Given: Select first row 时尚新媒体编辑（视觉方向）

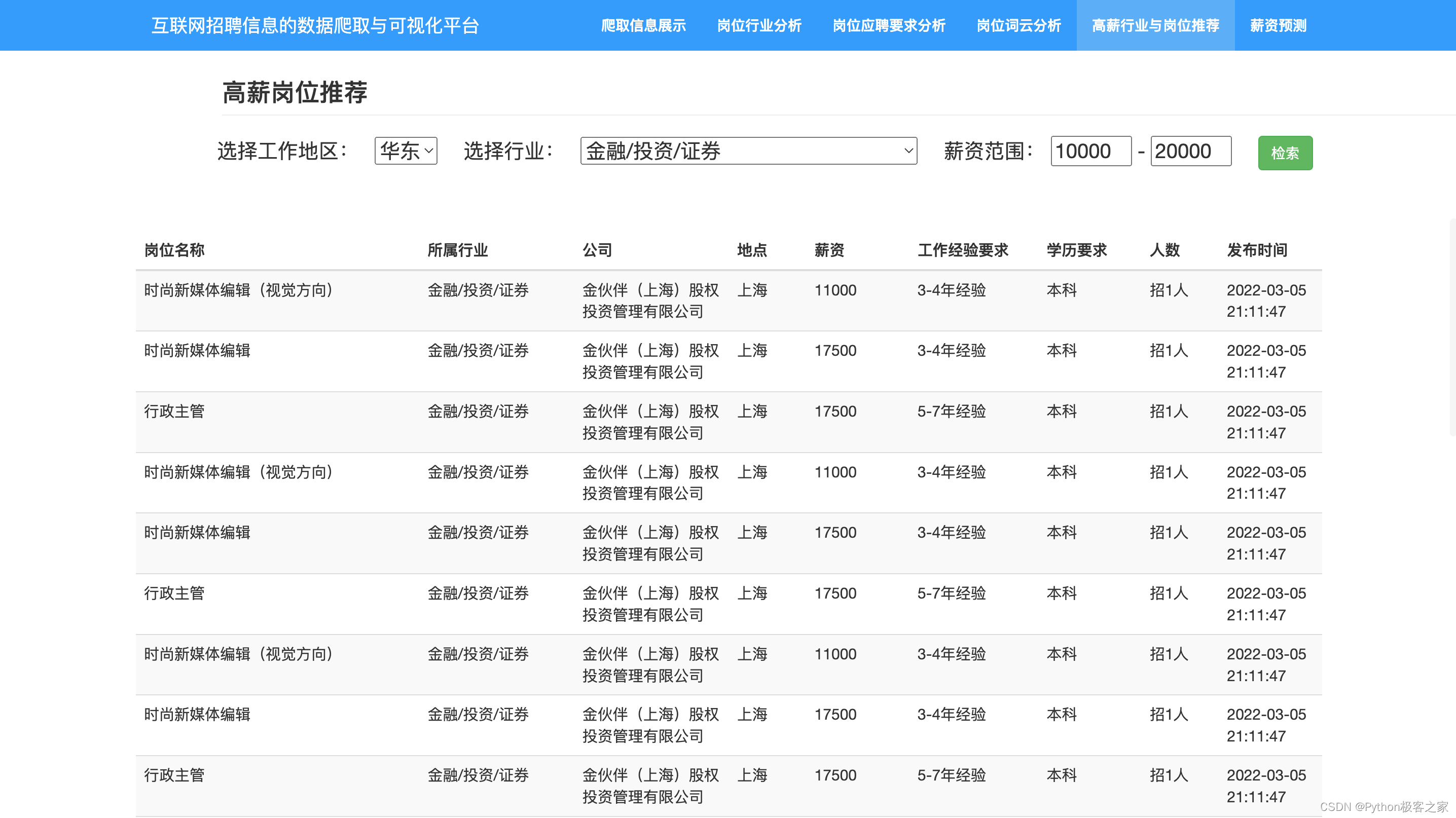Looking at the screenshot, I should (239, 290).
